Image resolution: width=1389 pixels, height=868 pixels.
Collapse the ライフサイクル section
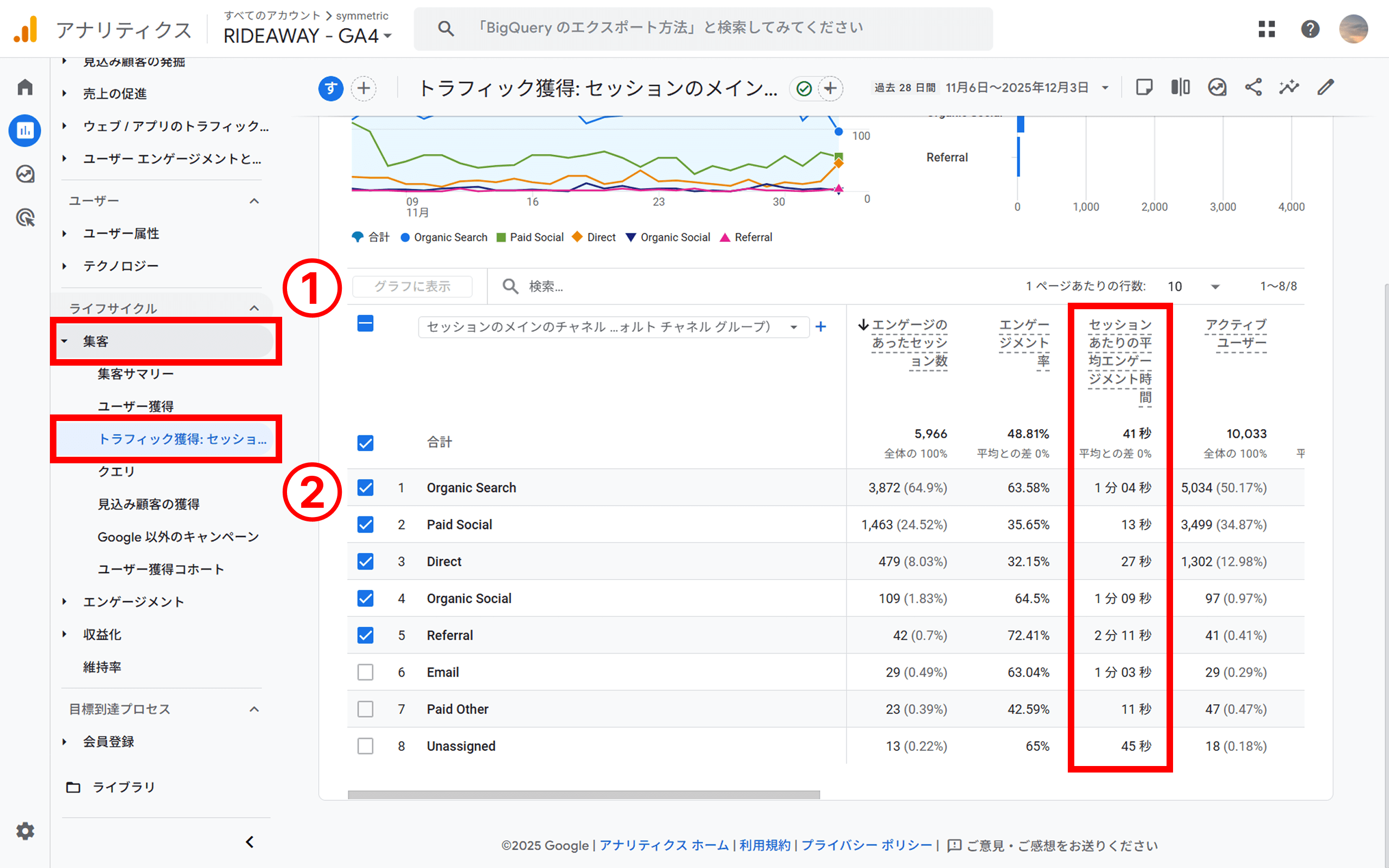tap(254, 308)
